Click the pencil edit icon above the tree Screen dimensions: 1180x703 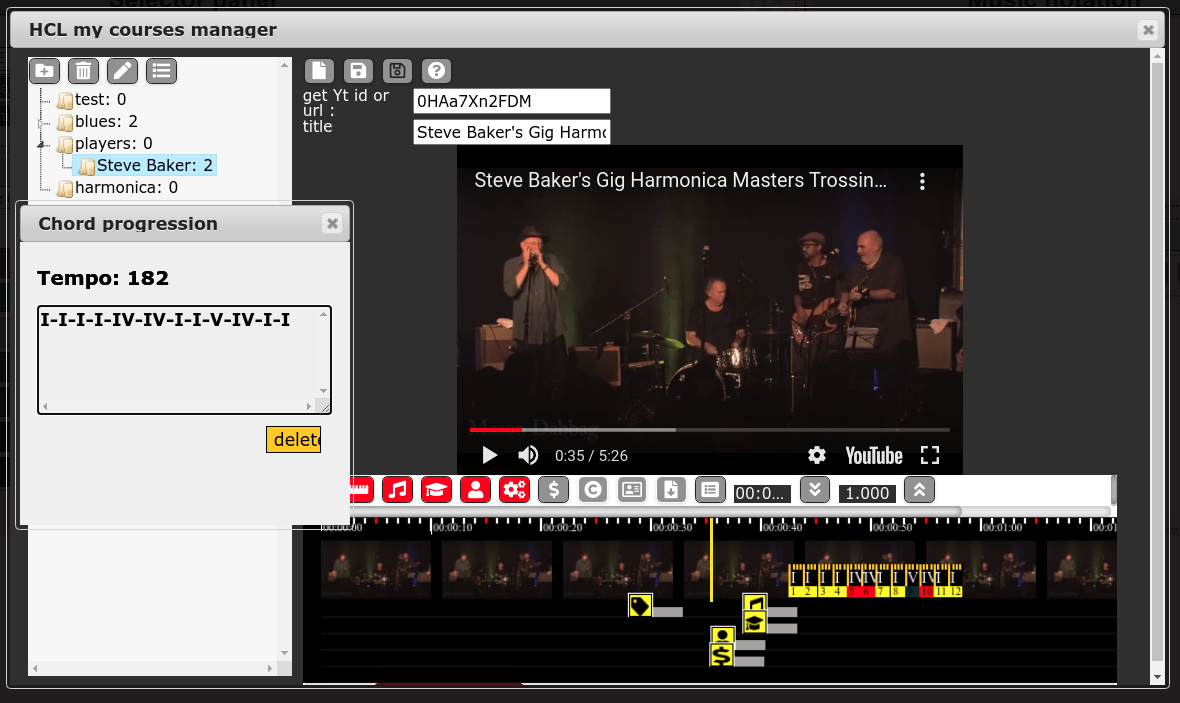(x=123, y=71)
